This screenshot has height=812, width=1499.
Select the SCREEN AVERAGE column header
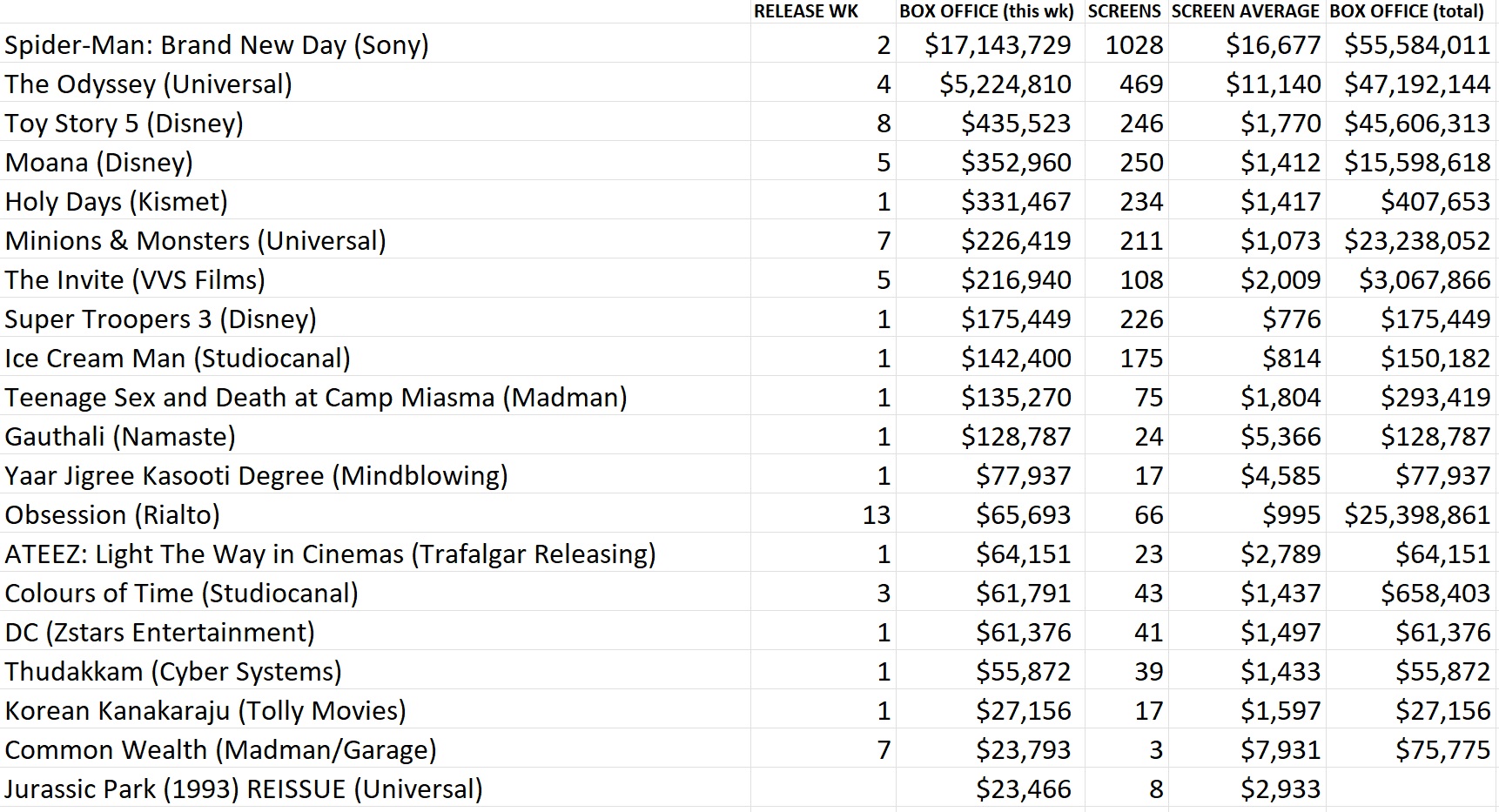(1246, 11)
